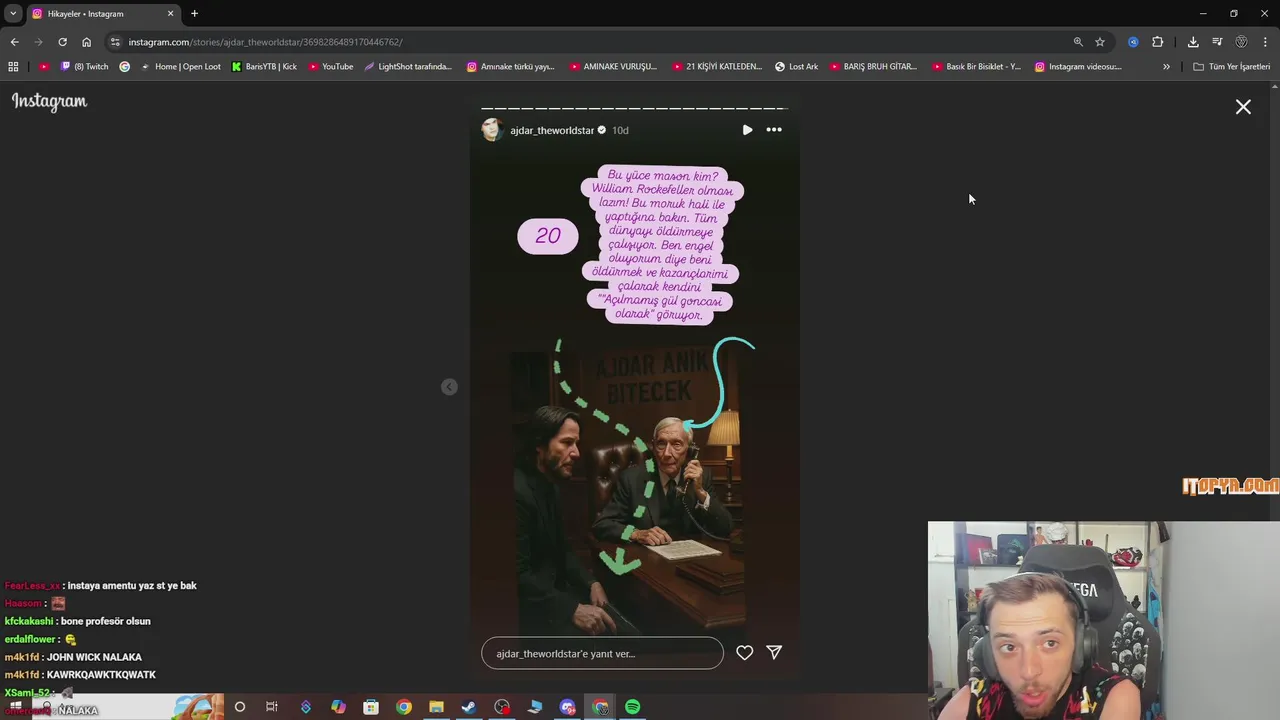Open the (8) Twitch bookmark

[x=84, y=67]
